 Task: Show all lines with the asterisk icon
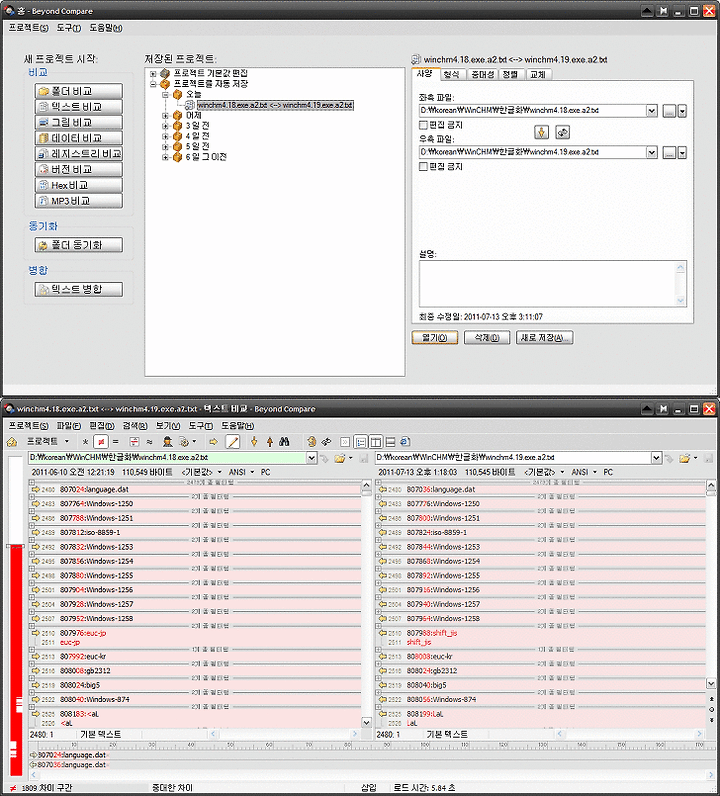85,442
